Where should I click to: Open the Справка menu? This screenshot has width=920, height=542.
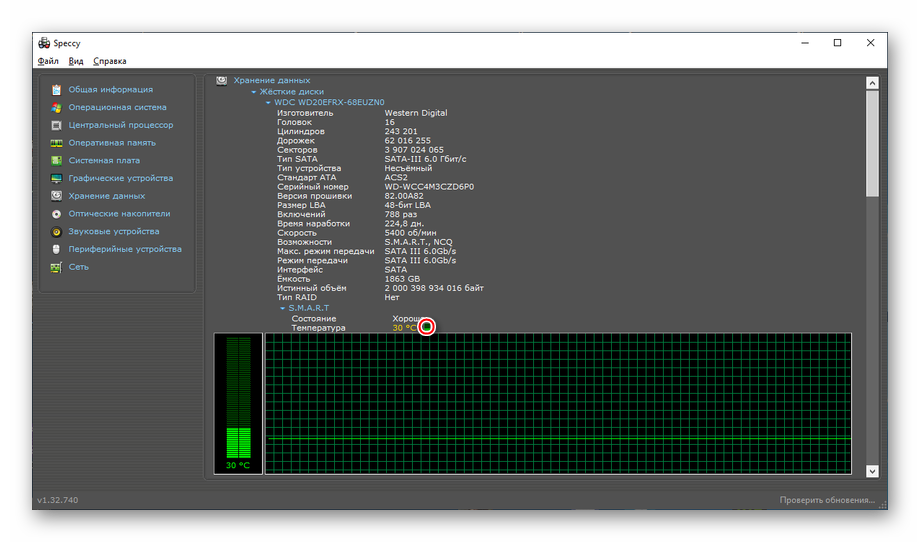click(110, 61)
